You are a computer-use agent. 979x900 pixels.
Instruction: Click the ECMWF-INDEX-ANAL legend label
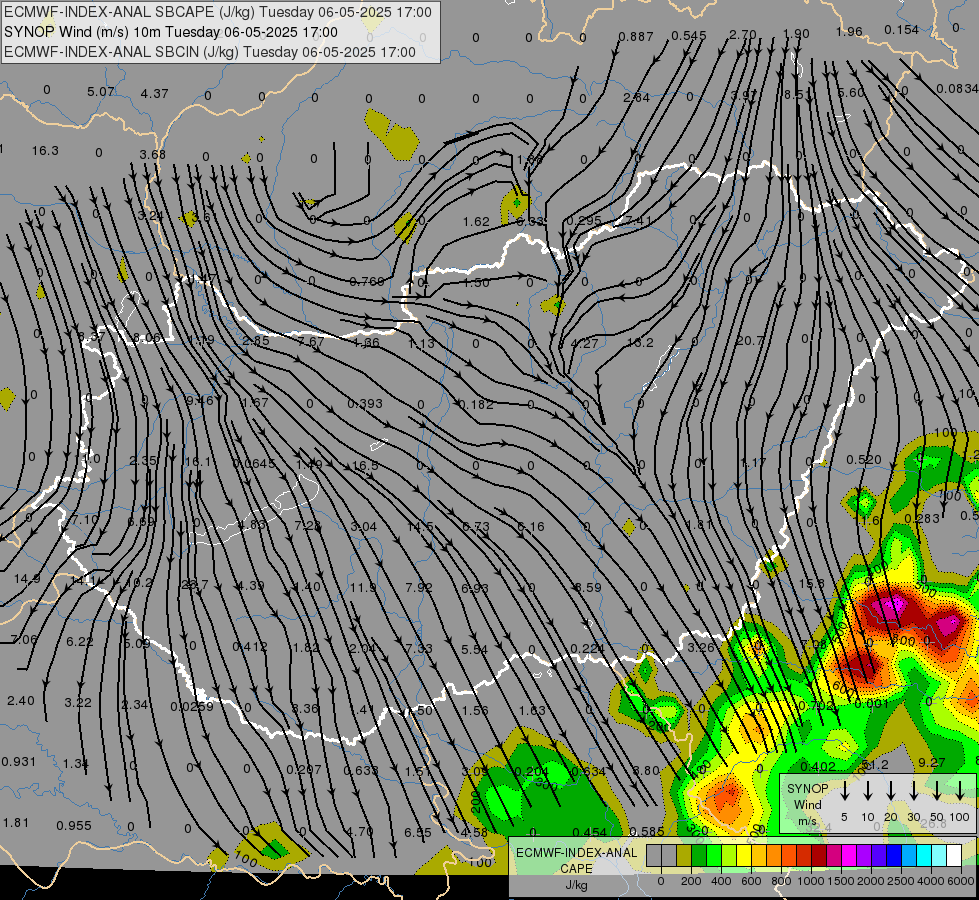tap(576, 853)
